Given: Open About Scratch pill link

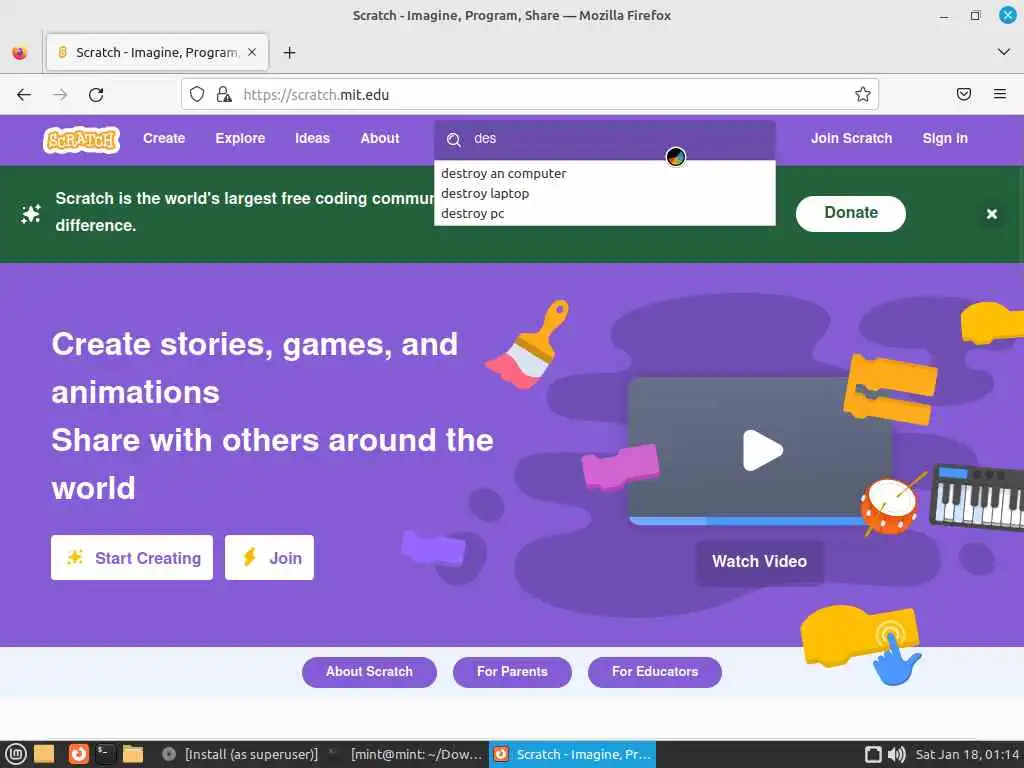Looking at the screenshot, I should pos(369,672).
